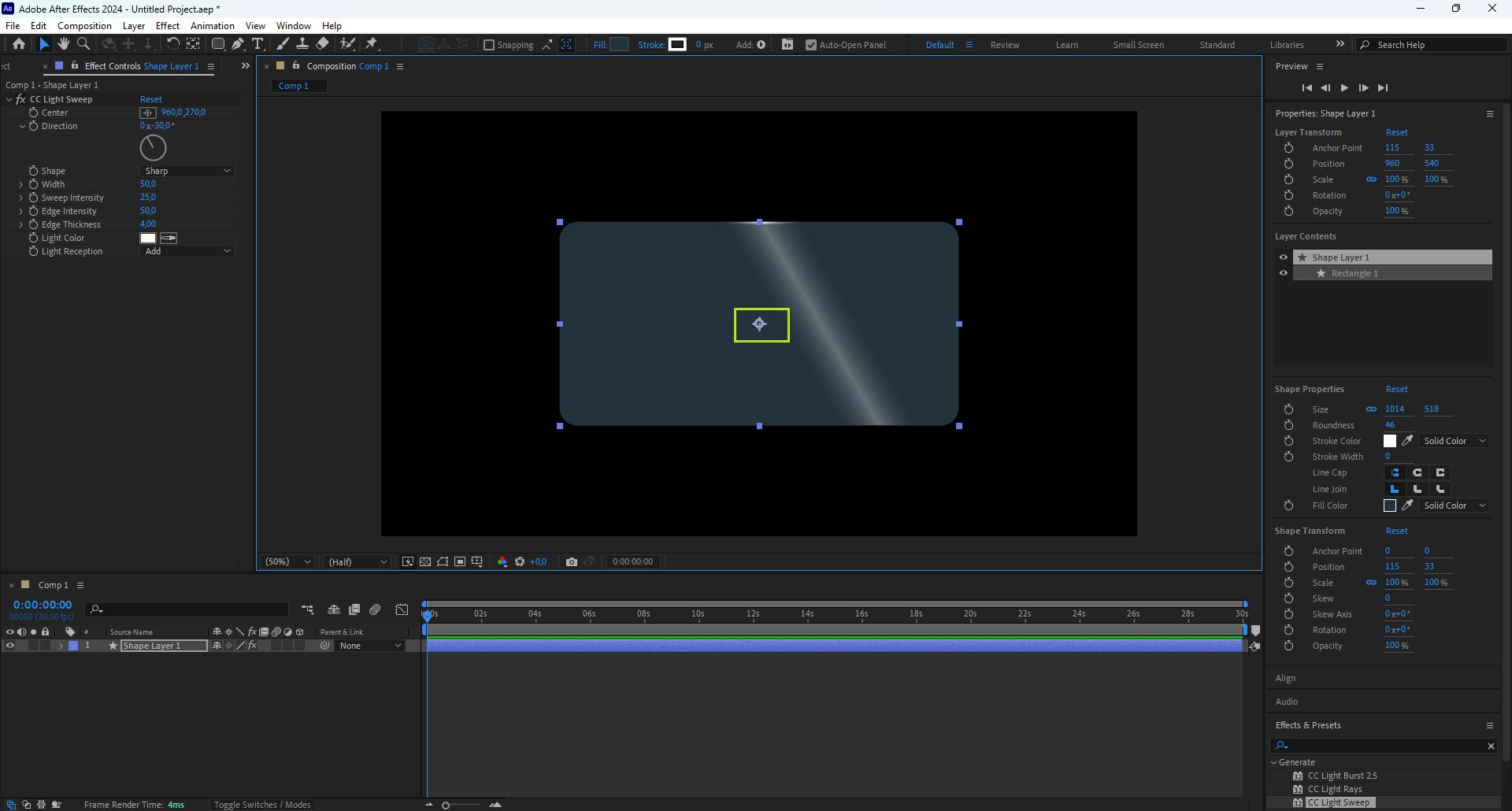This screenshot has width=1512, height=811.
Task: Pick the Eraser tool
Action: click(x=323, y=44)
